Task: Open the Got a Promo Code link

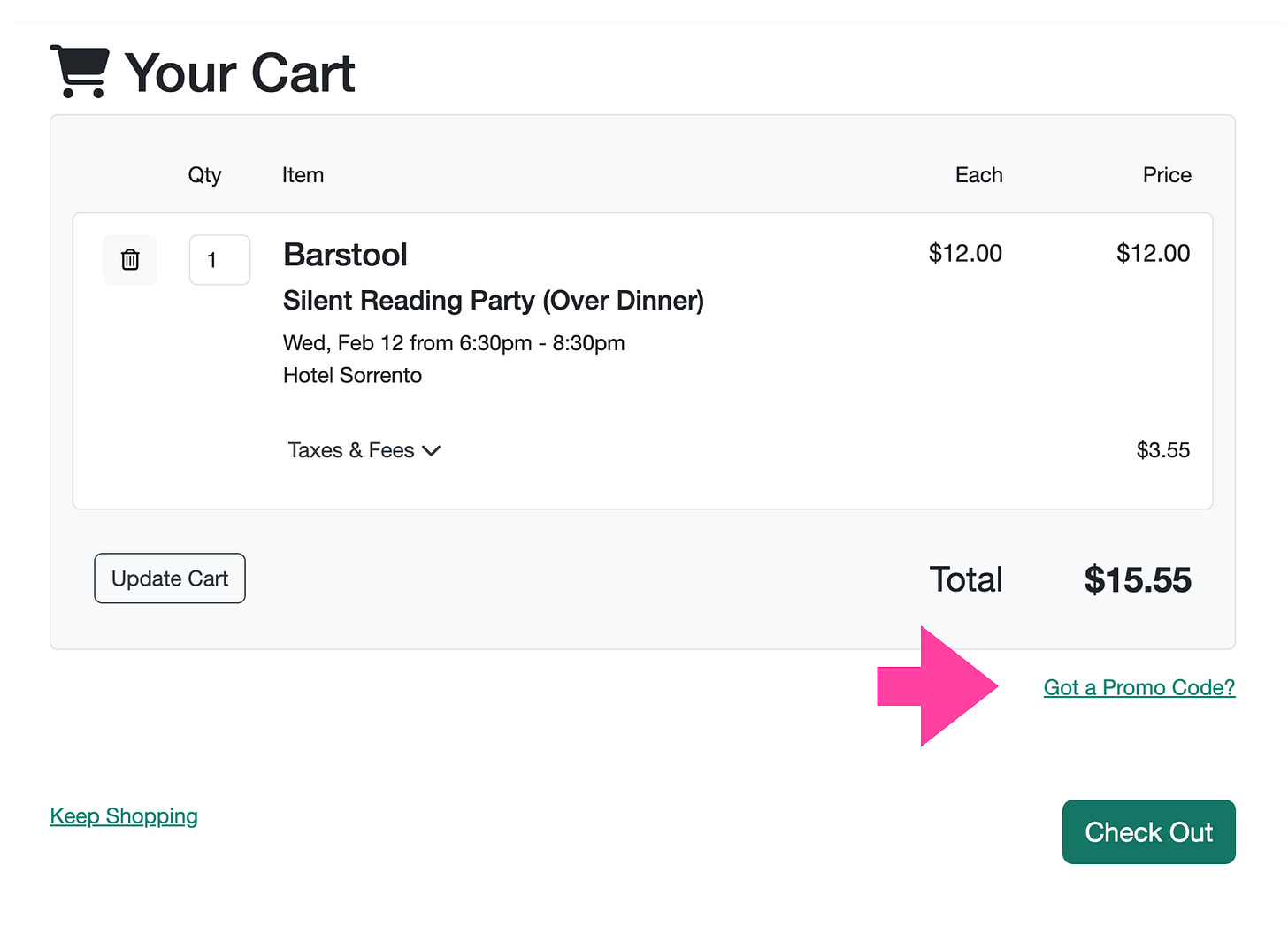Action: coord(1139,687)
